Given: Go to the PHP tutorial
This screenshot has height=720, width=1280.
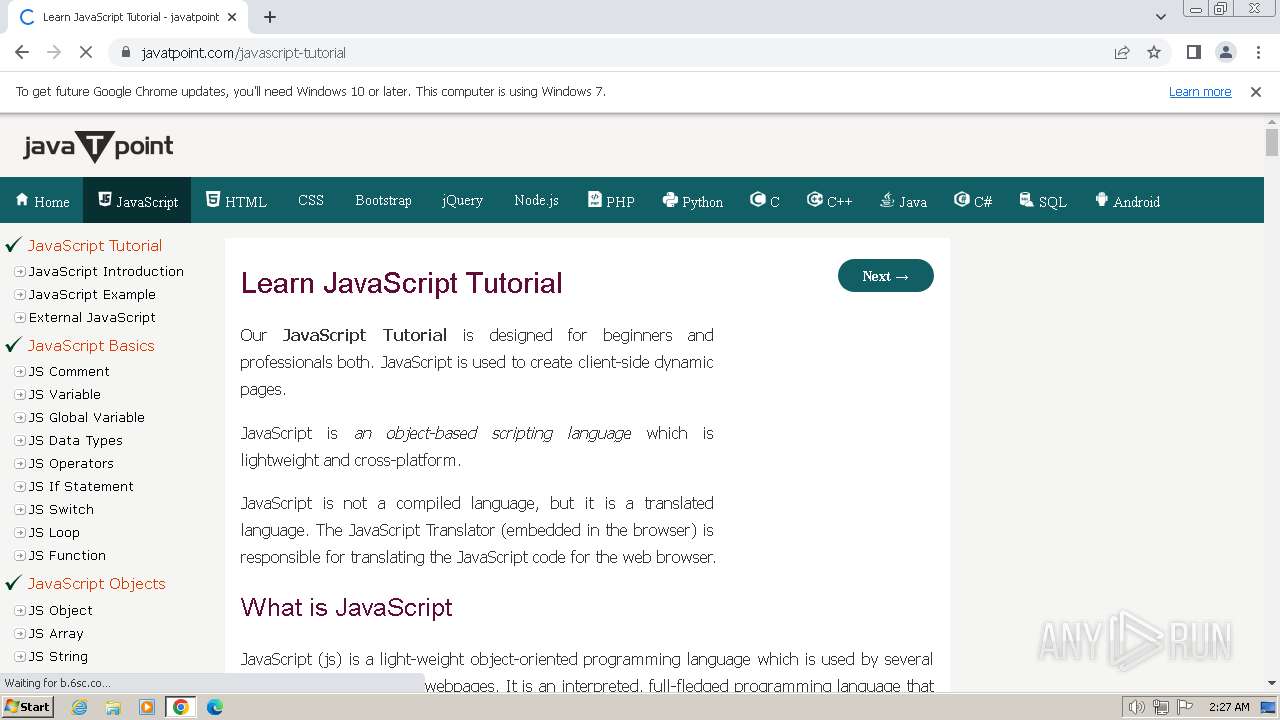Looking at the screenshot, I should click(x=611, y=201).
